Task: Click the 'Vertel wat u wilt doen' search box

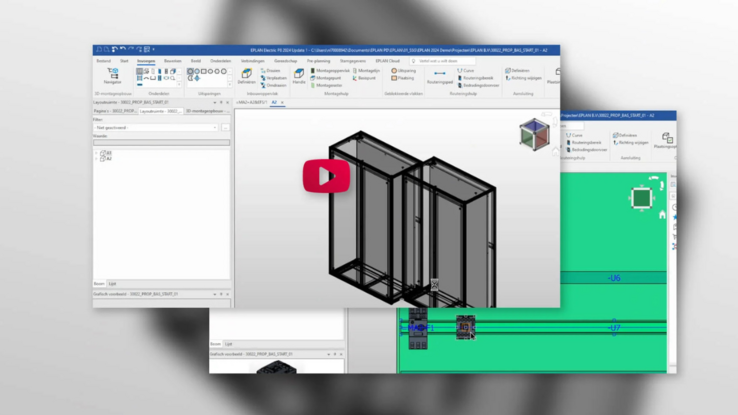Action: pos(442,61)
